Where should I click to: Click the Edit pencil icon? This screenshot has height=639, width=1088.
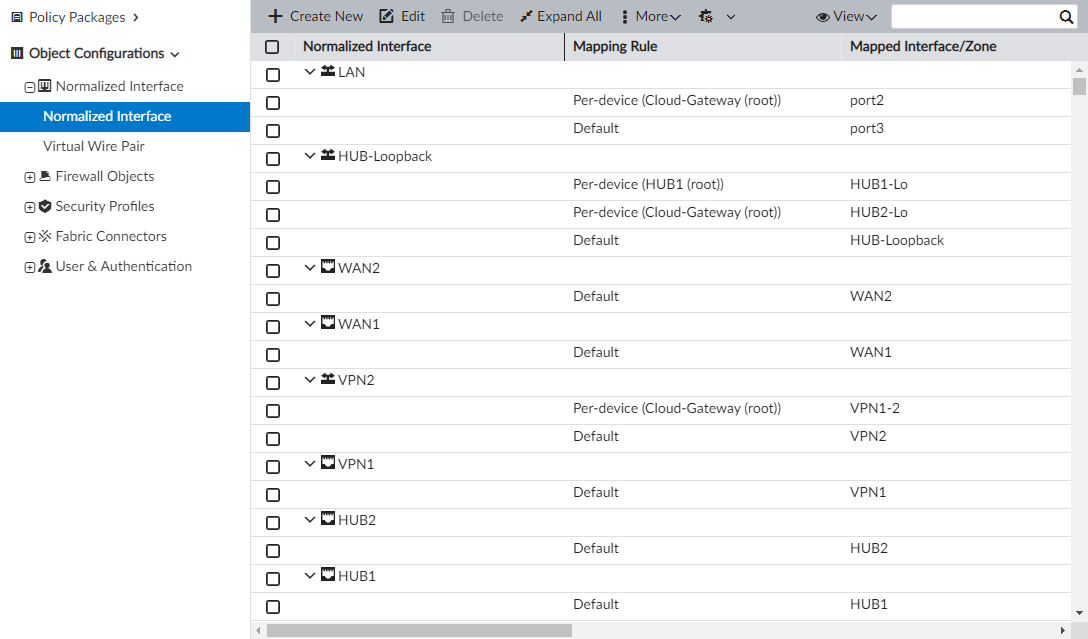tap(385, 16)
